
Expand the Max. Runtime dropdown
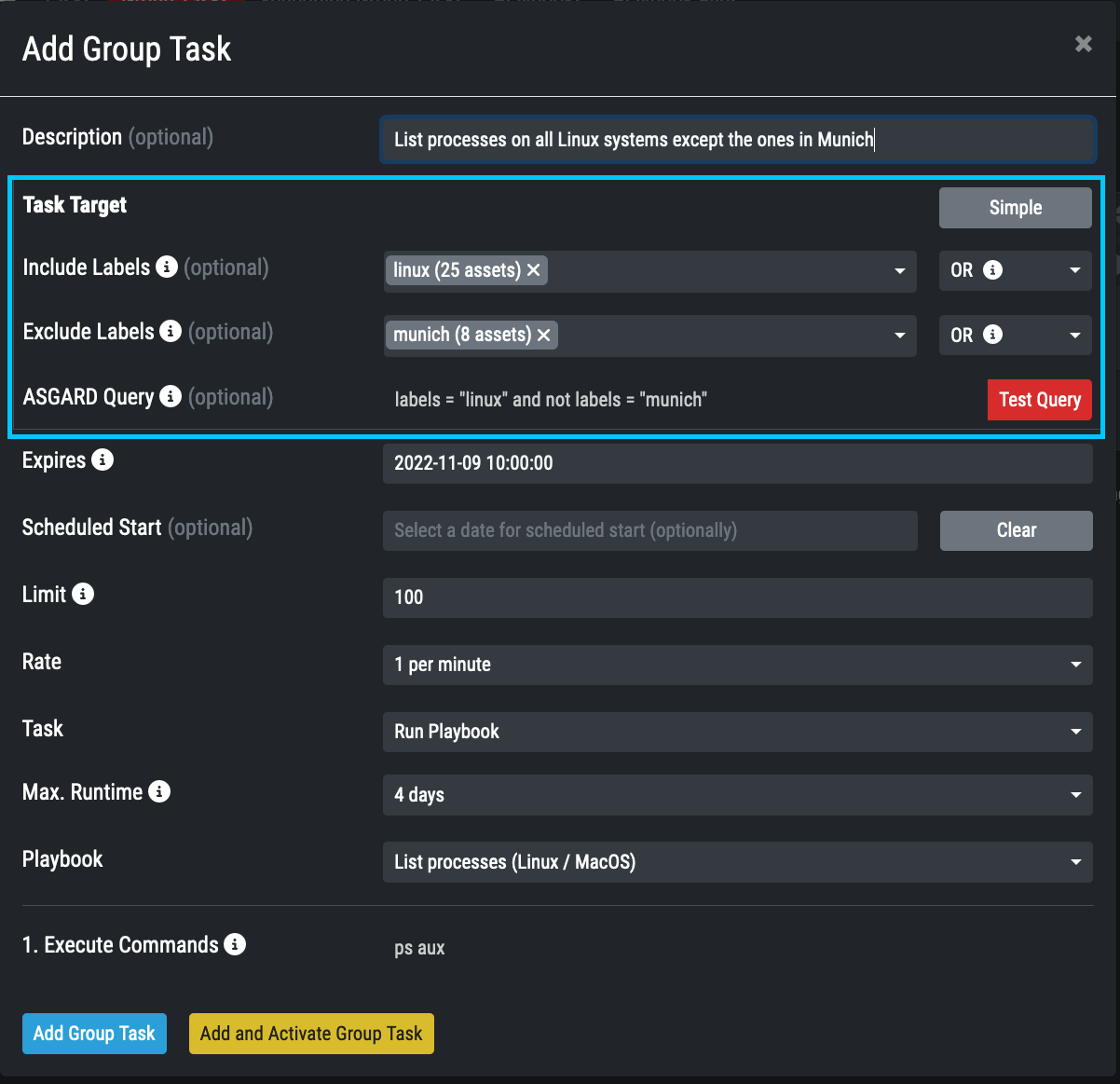(x=737, y=795)
